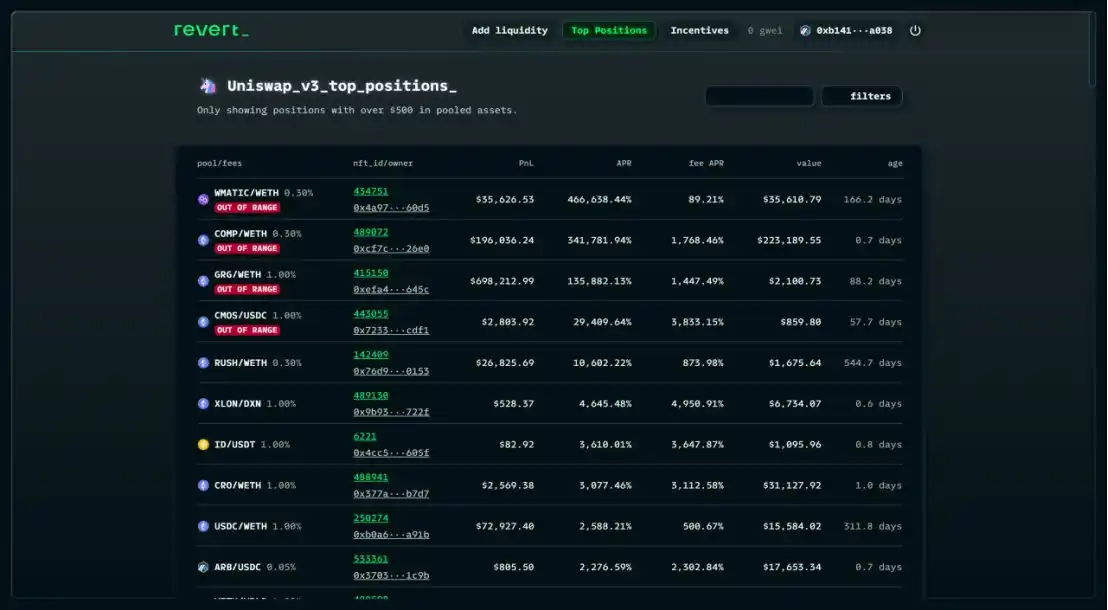Open NFT position 250274
Screen dimensions: 1108x610
point(371,518)
